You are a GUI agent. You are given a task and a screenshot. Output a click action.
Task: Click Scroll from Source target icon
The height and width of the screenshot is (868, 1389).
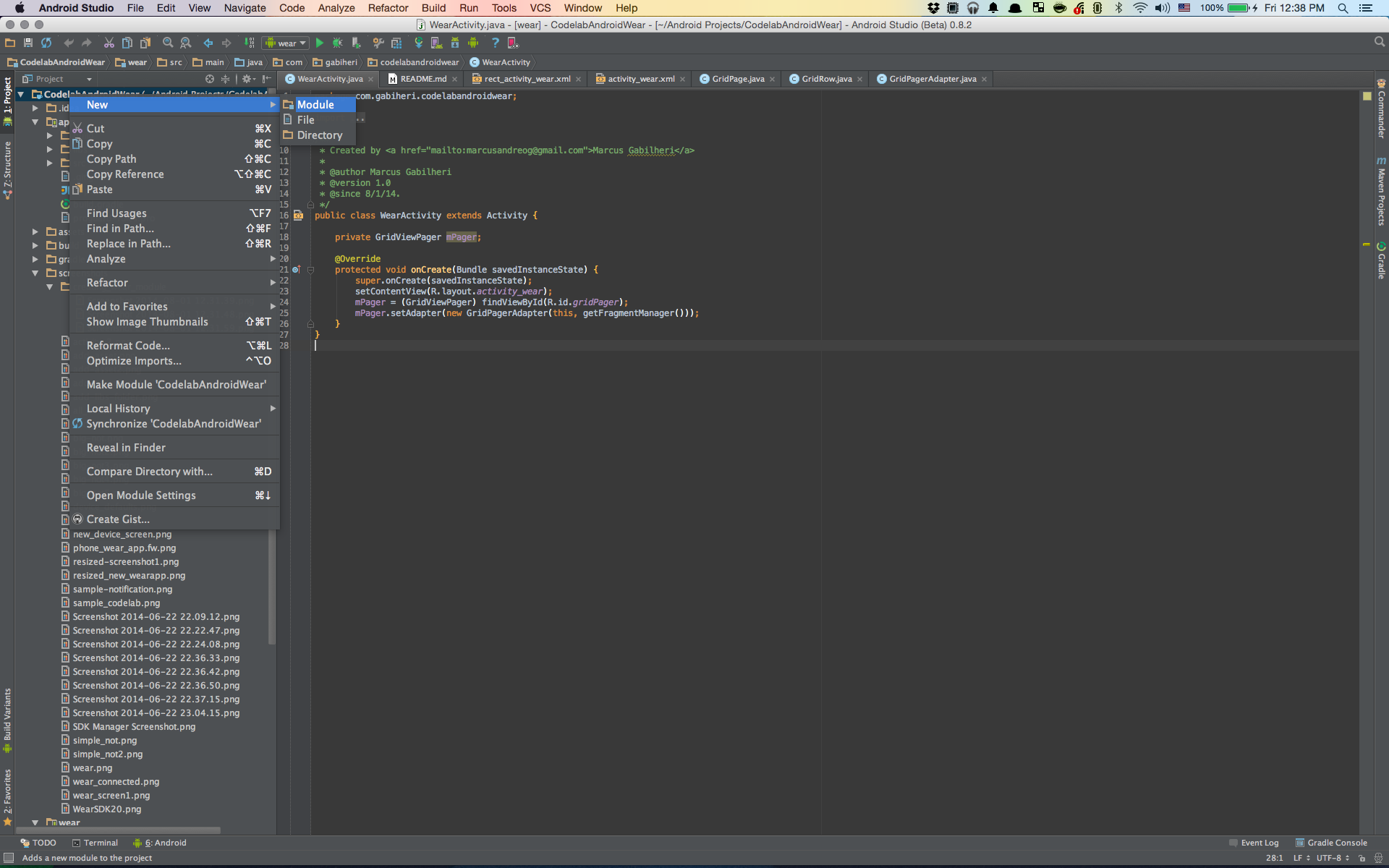tap(210, 79)
